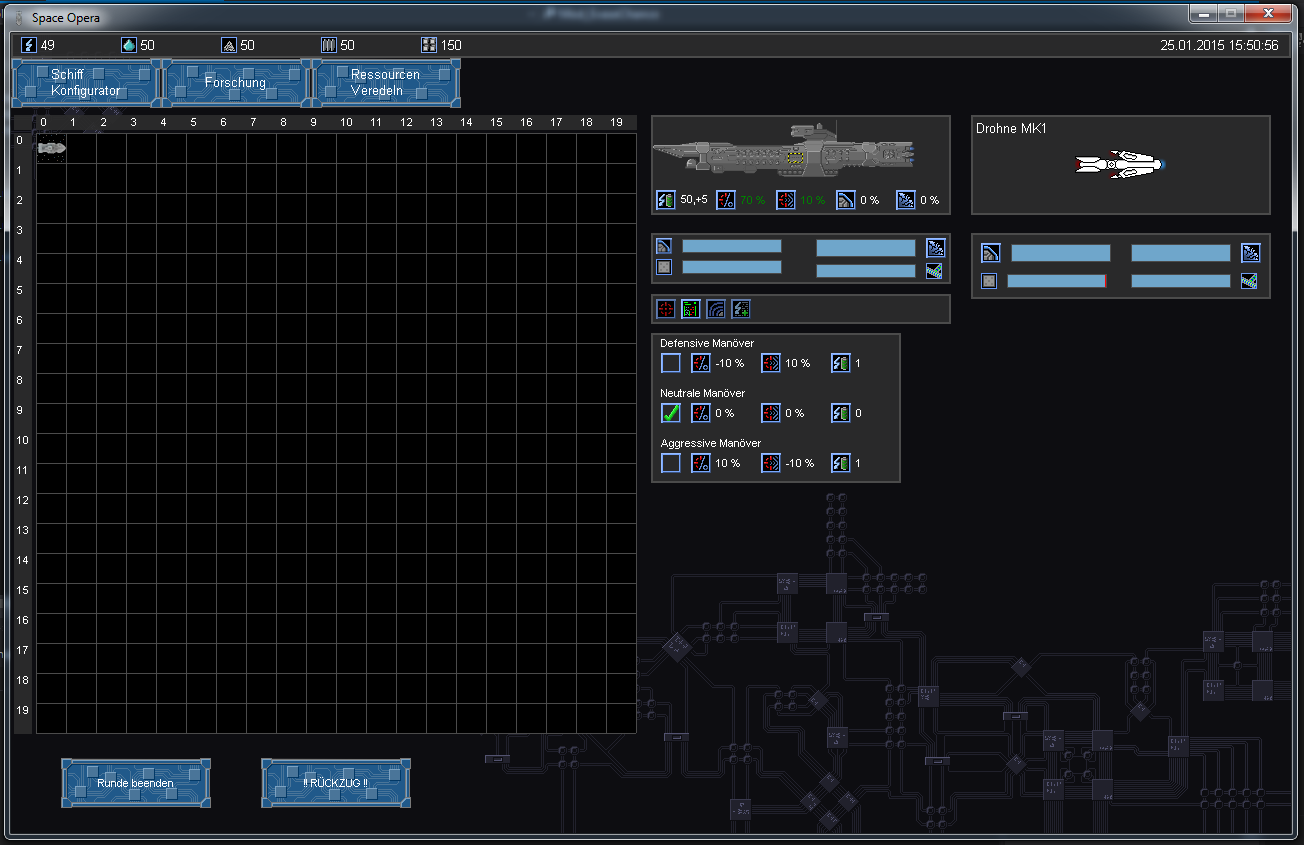Uncheck the Neutrale Manöver checkbox
The image size is (1304, 845).
tap(671, 413)
